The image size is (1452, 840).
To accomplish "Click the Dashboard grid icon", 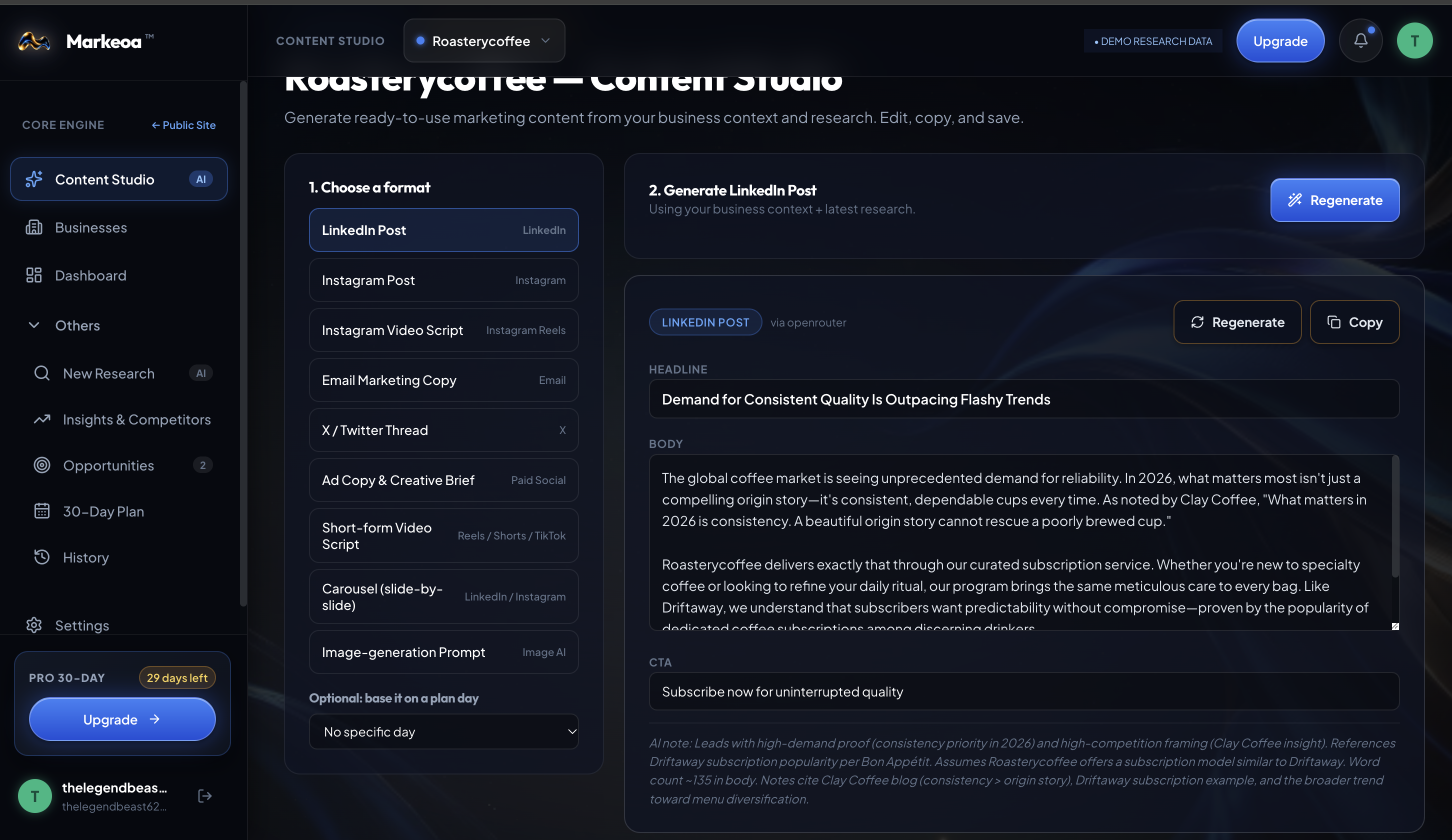I will (x=34, y=275).
